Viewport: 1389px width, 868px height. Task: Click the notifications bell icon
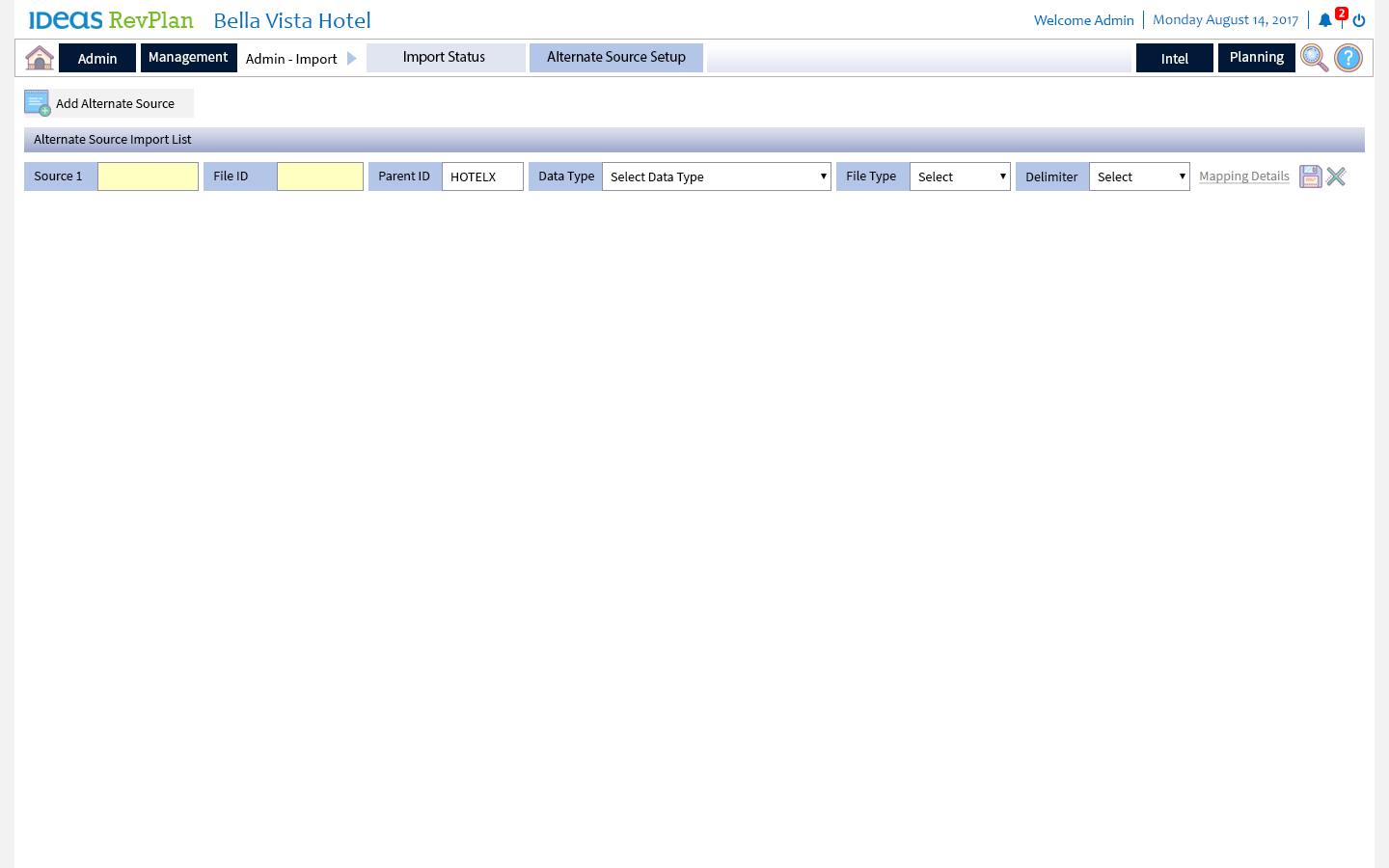coord(1325,20)
